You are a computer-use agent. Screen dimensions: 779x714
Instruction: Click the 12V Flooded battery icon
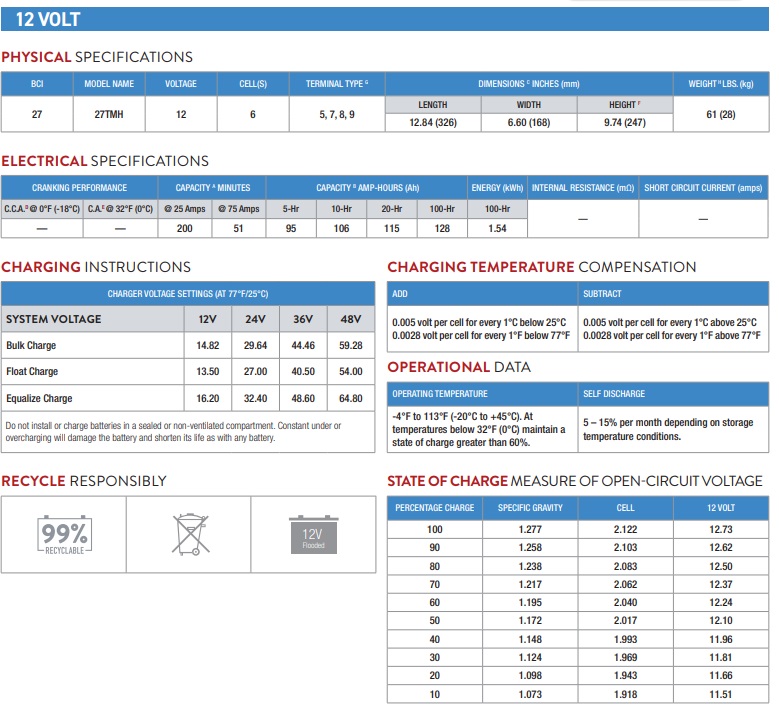pyautogui.click(x=313, y=535)
